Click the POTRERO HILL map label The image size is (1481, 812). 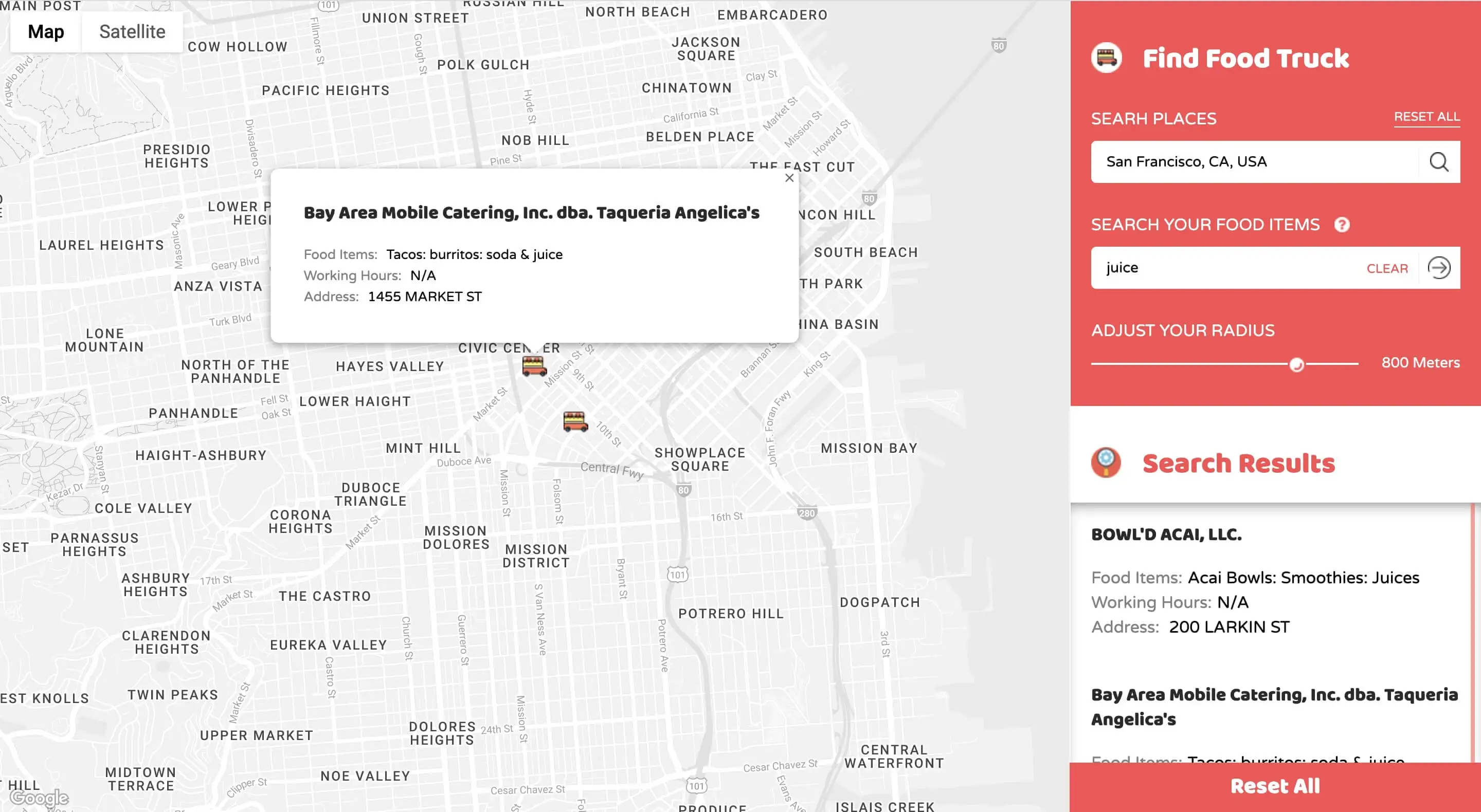click(731, 614)
